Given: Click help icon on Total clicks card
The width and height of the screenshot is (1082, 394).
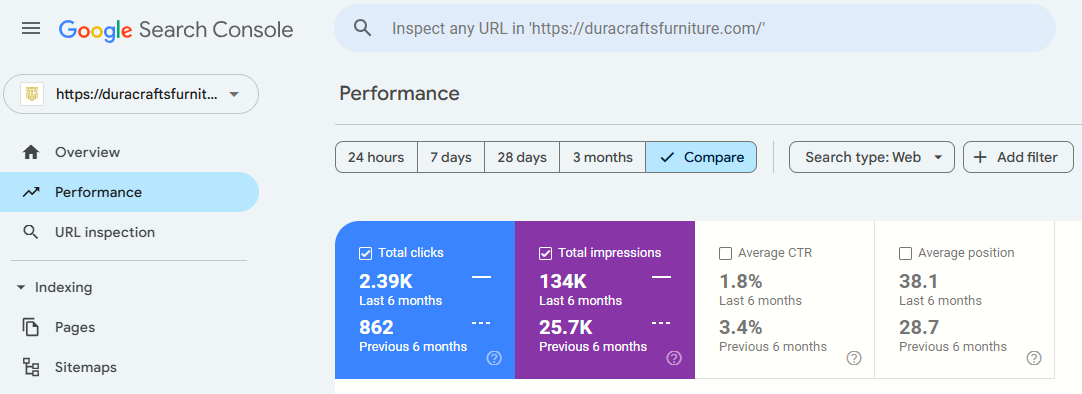Looking at the screenshot, I should click(494, 357).
